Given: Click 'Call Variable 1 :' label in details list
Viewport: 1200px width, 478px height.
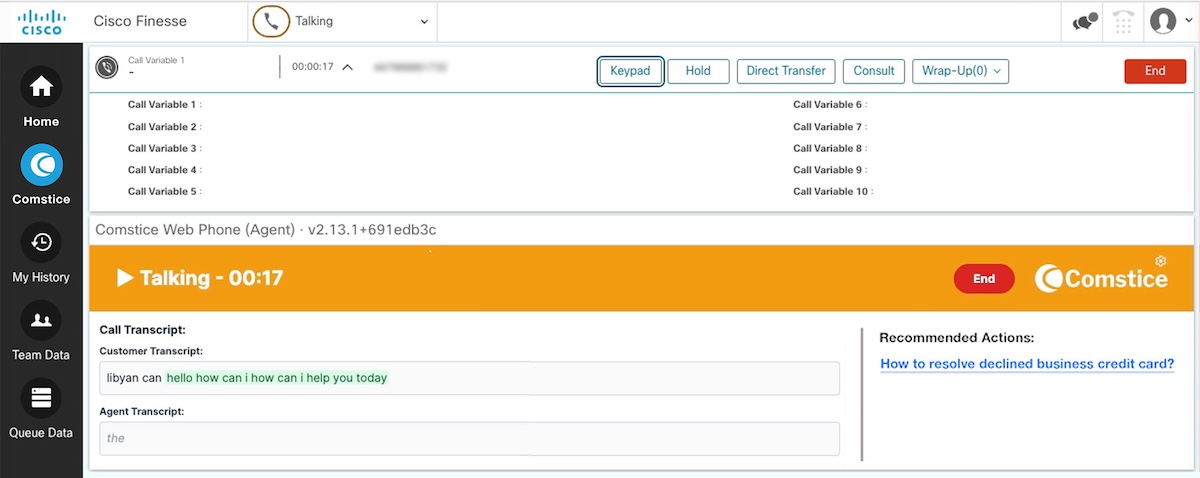Looking at the screenshot, I should tap(165, 105).
